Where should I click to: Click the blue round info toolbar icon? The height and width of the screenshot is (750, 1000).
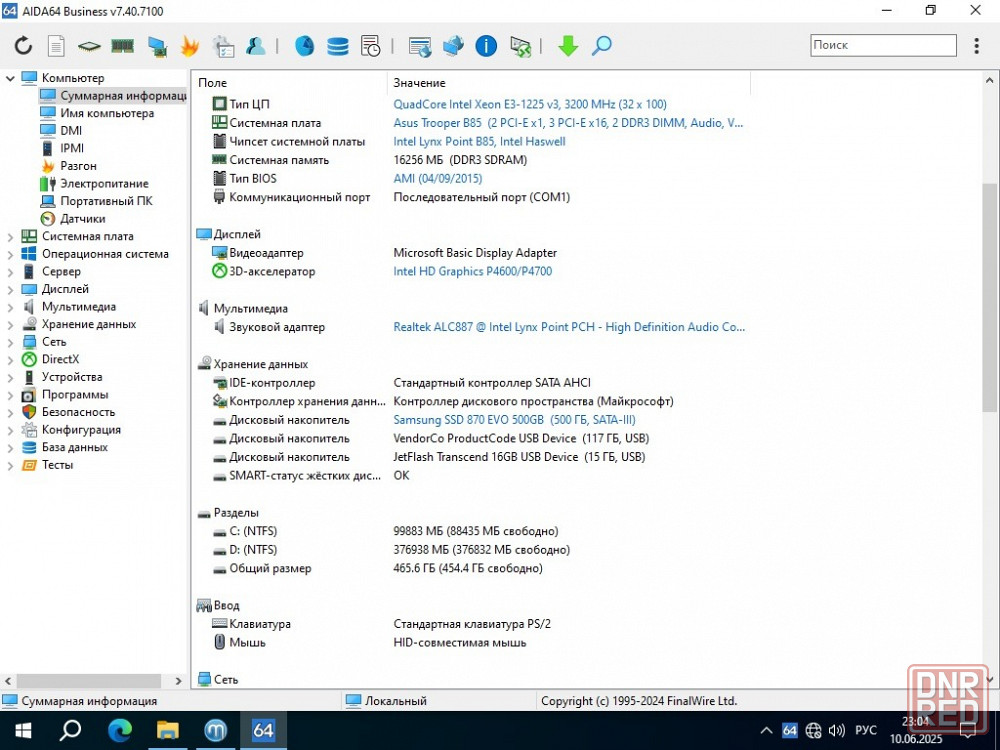pyautogui.click(x=486, y=45)
